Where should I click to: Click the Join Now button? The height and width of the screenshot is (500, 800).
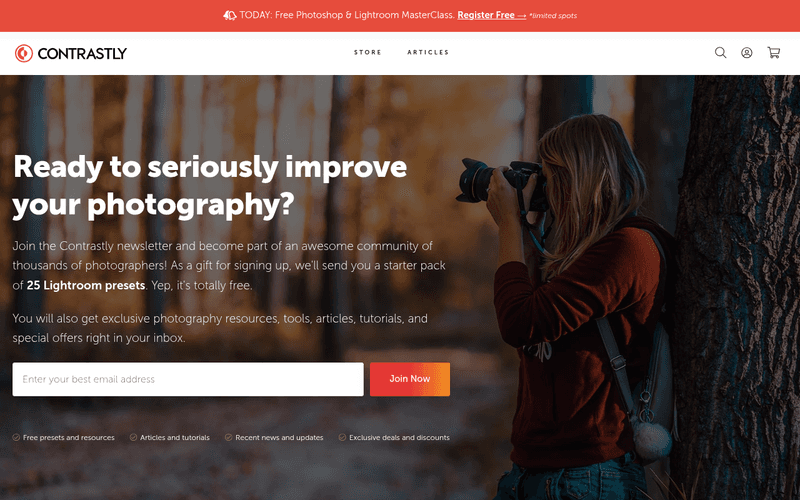point(410,379)
